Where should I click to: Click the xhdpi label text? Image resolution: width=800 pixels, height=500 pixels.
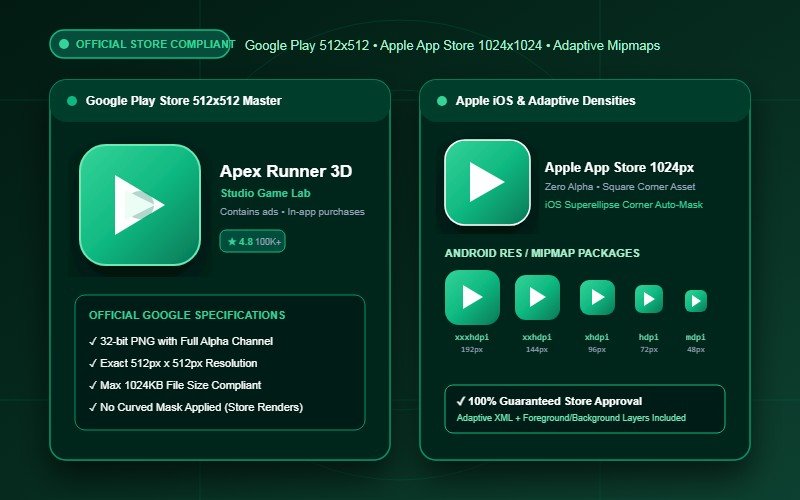(597, 337)
